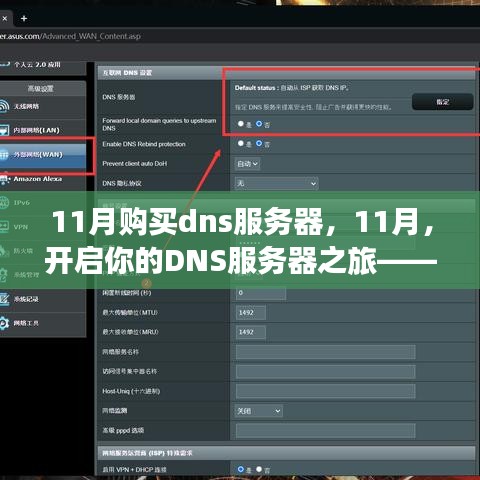Screen dimensions: 480x480
Task: Select 否 for Enable DNS Rebind protection
Action: point(259,143)
